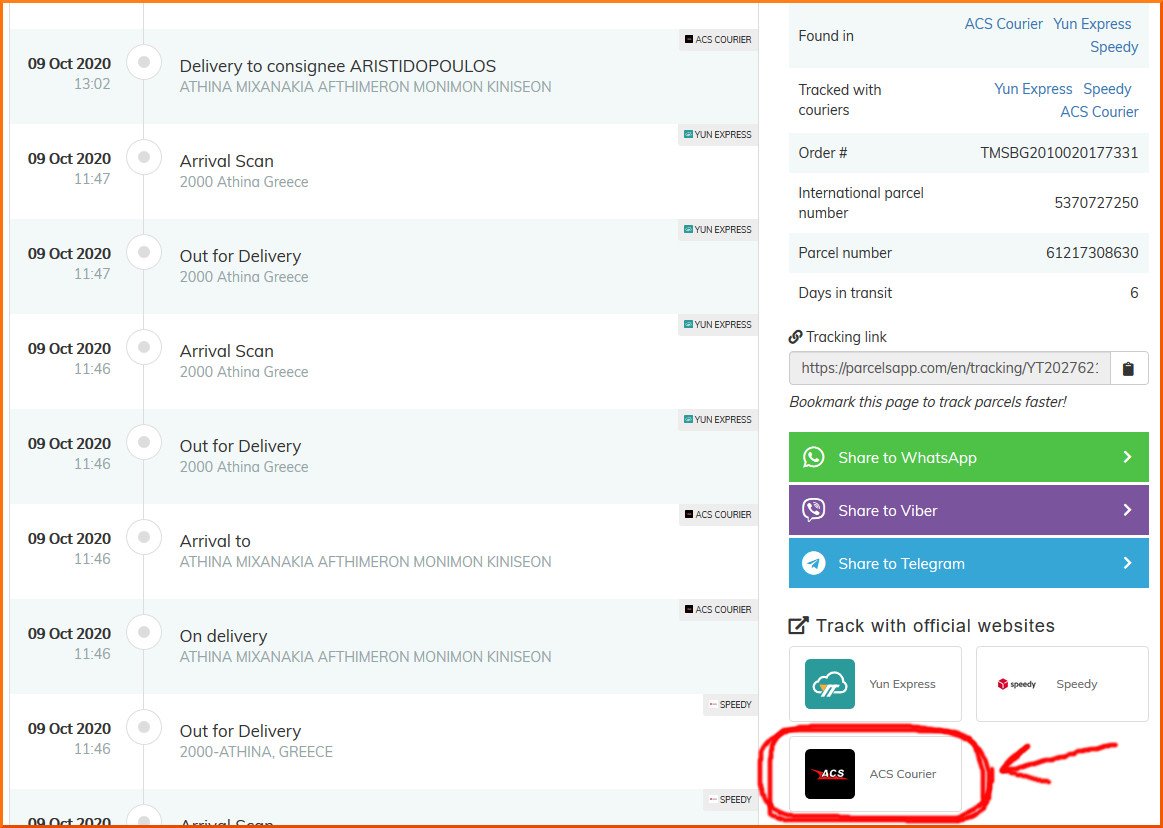Screen dimensions: 1163x828
Task: Click the SPEEDY badge on 2000-ATHINA, GREECE row
Action: point(730,704)
